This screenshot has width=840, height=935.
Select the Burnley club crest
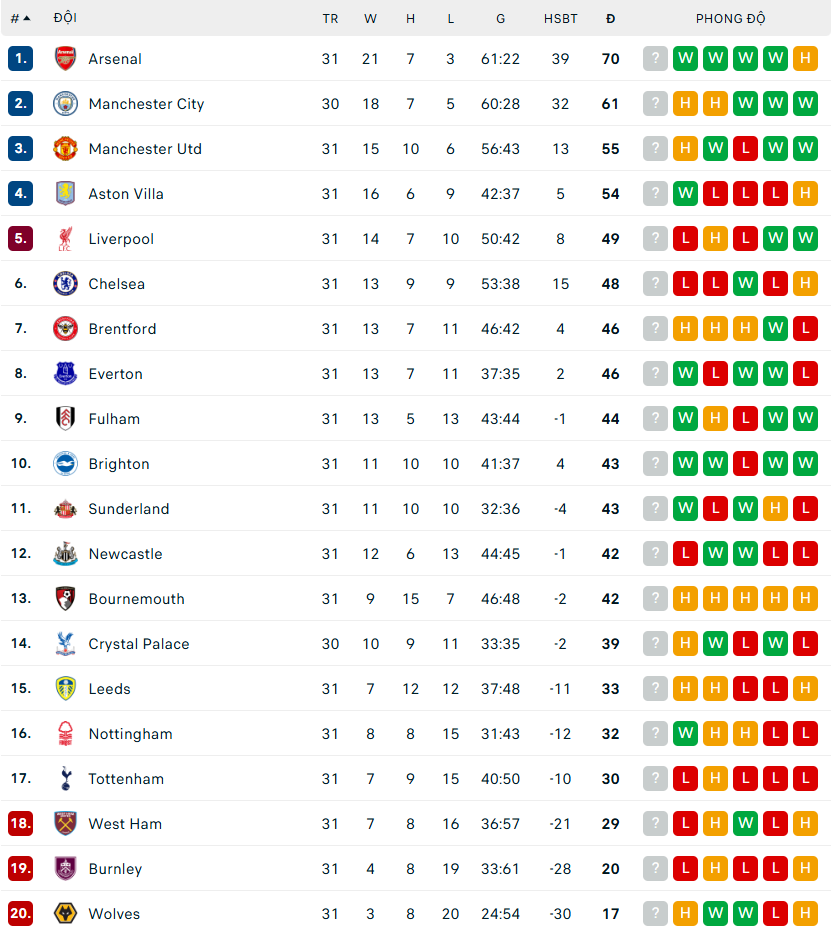tap(65, 868)
